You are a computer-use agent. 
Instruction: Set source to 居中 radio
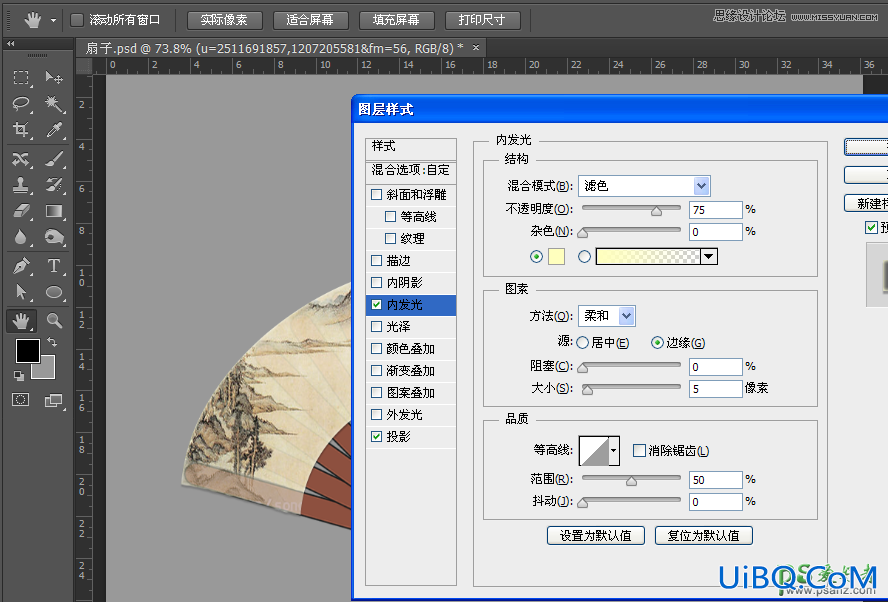coord(582,343)
